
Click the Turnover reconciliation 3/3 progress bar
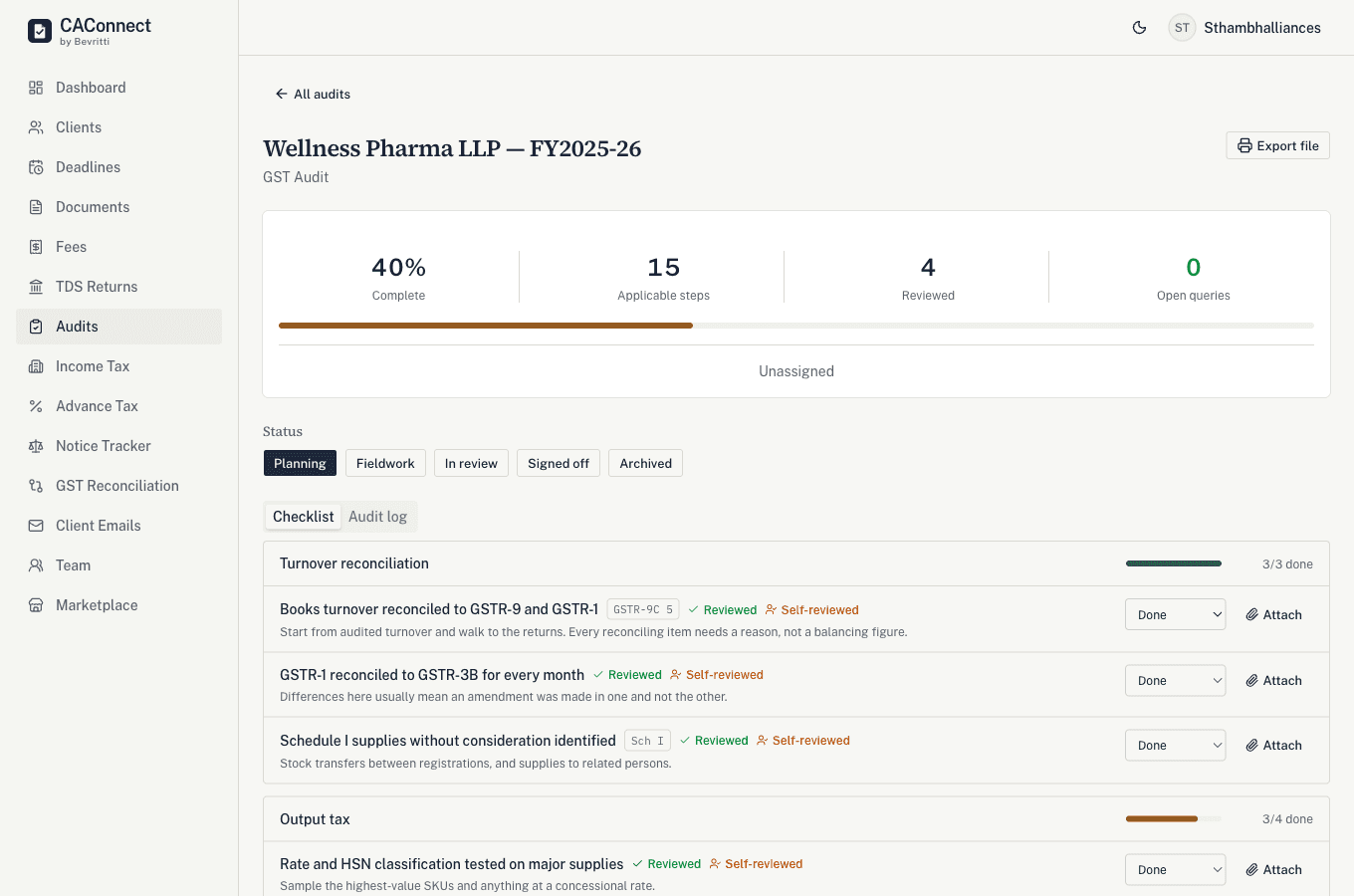click(x=1174, y=563)
